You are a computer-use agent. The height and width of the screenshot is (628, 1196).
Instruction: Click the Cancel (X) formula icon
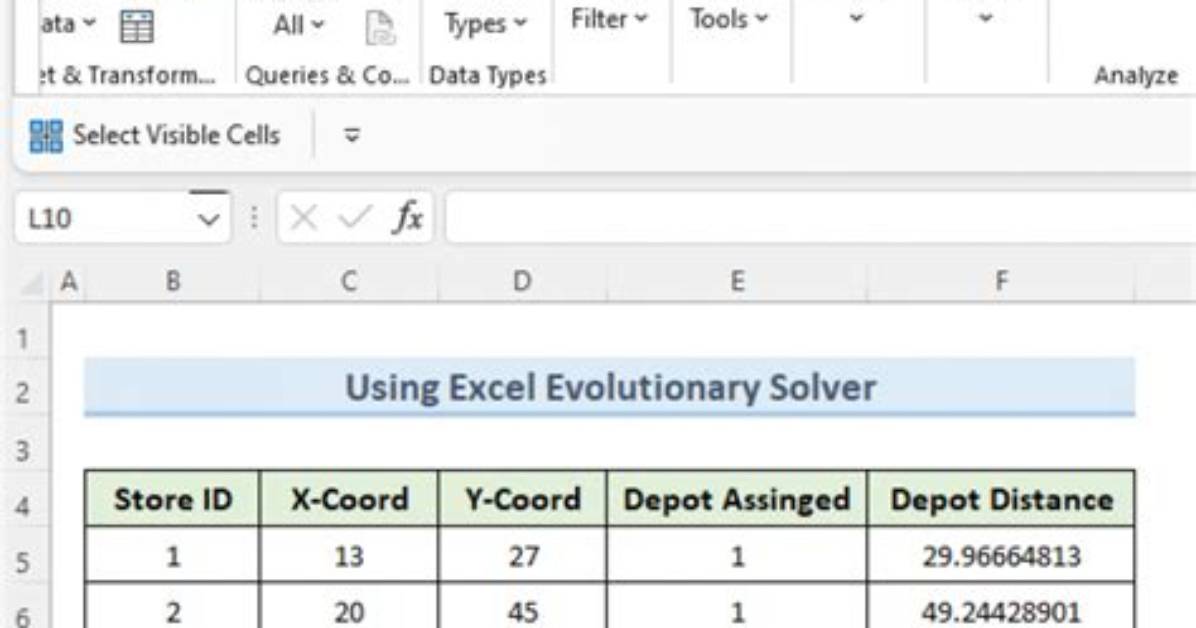304,218
